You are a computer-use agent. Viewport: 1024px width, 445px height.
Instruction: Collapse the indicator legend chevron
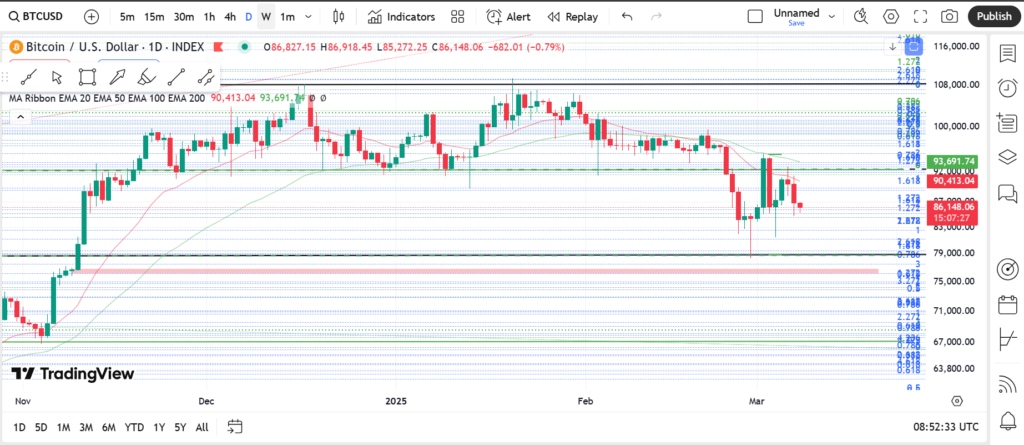(x=20, y=117)
